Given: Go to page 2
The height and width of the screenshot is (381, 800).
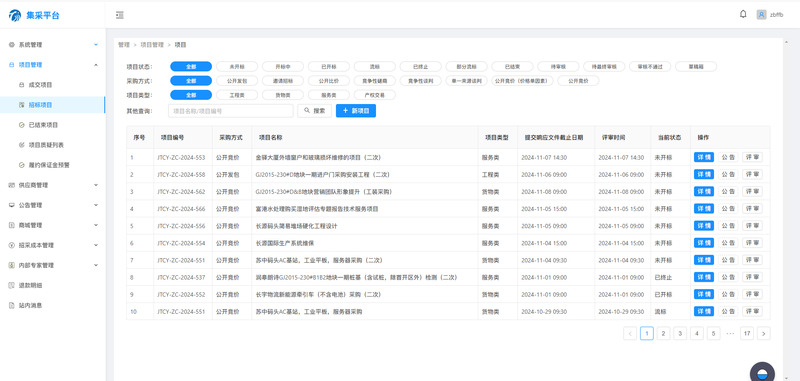Looking at the screenshot, I should coord(663,334).
